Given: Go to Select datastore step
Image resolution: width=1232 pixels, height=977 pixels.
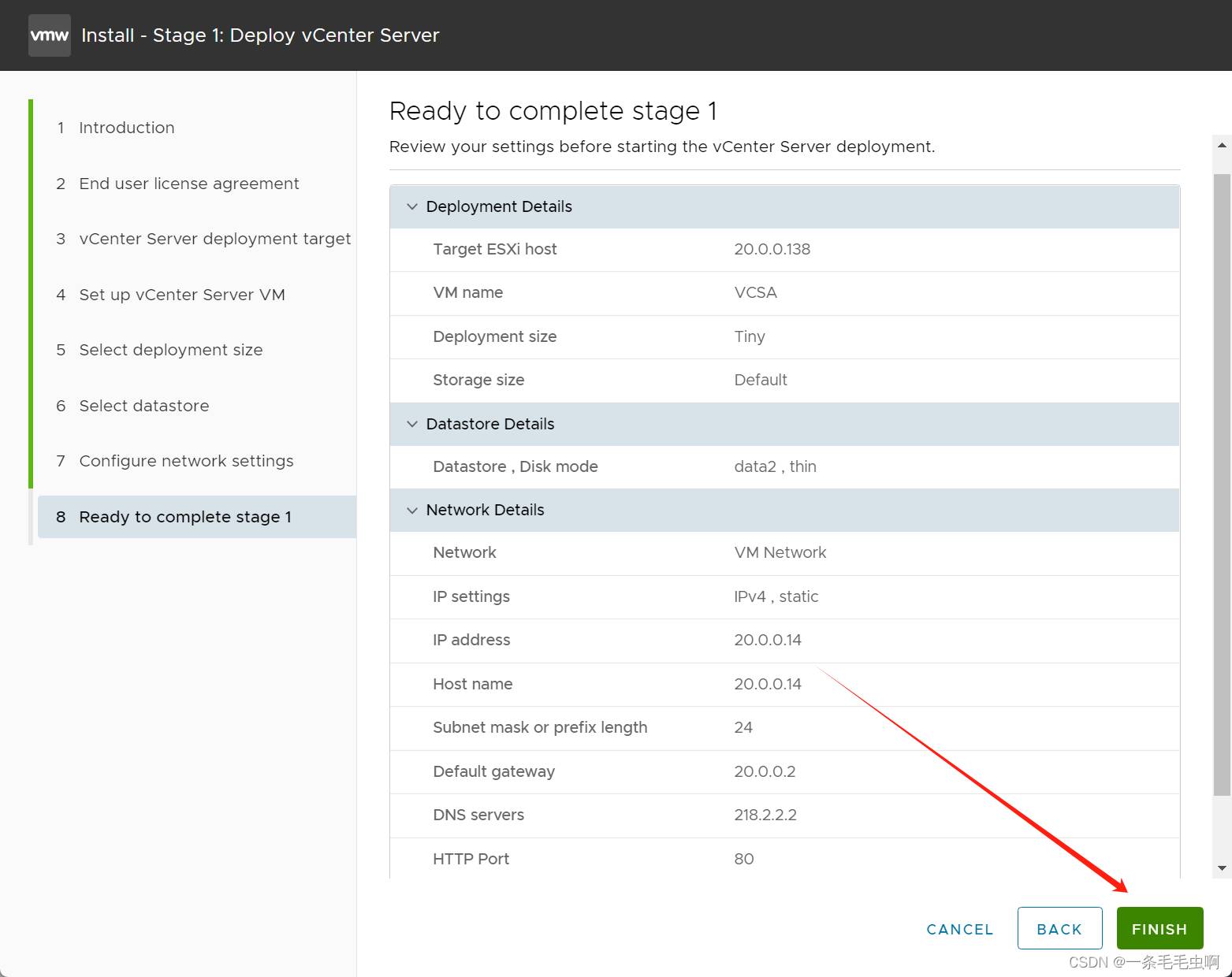Looking at the screenshot, I should tap(143, 406).
